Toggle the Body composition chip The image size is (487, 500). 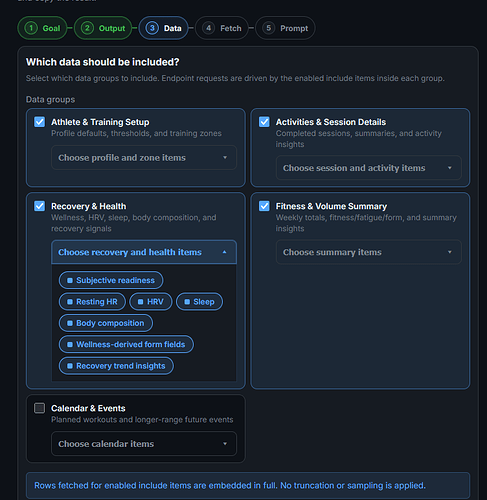coord(106,323)
